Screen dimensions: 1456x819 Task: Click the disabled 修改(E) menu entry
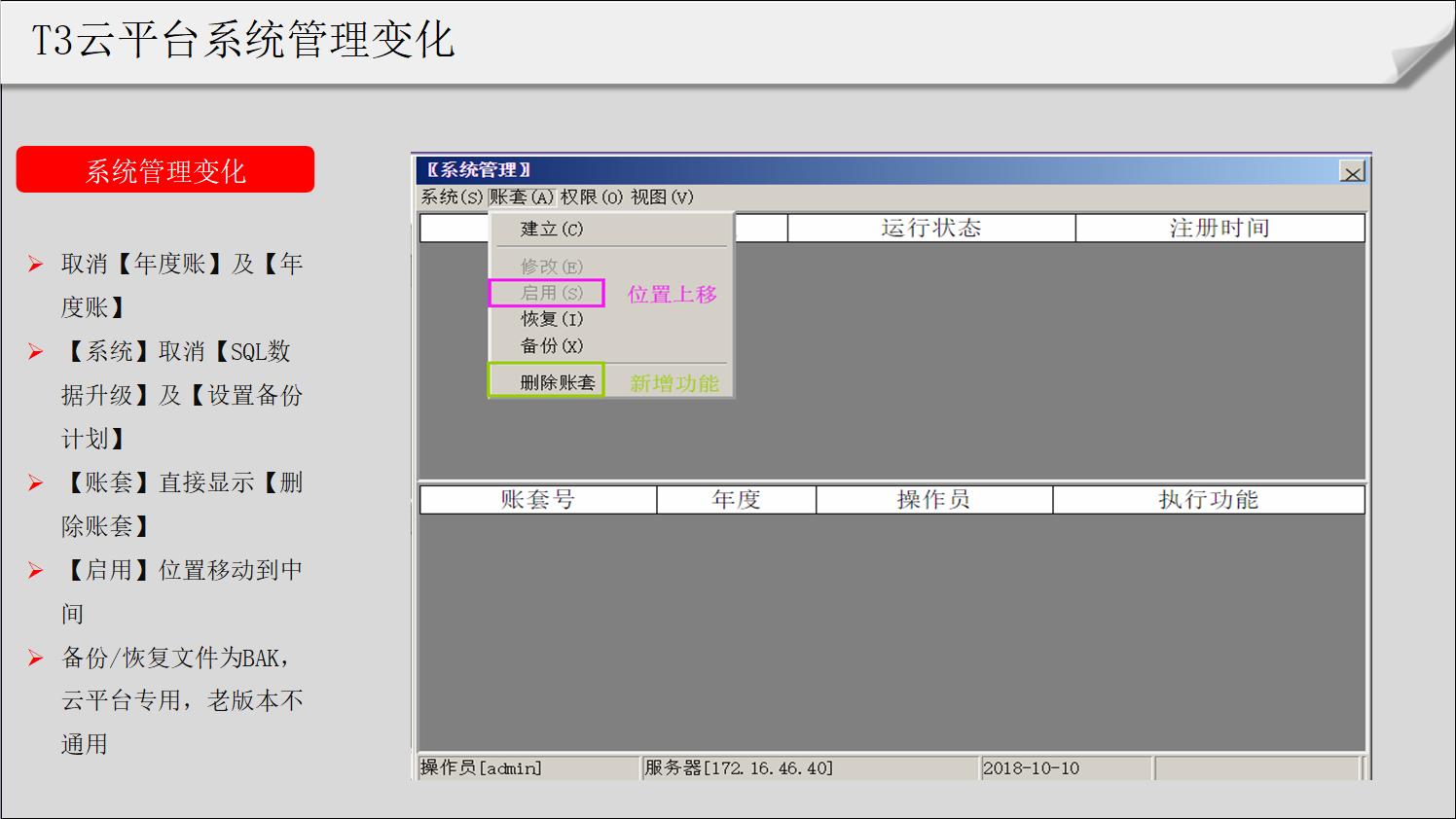pos(545,265)
